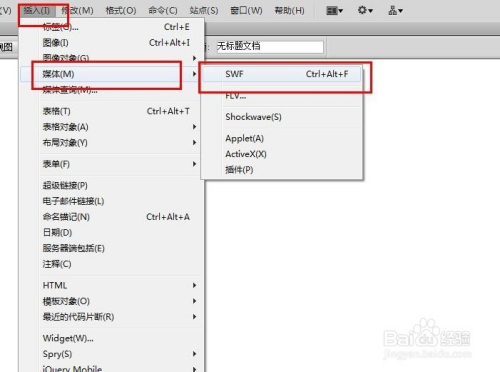Expand the 表单(F) submenu

point(112,164)
